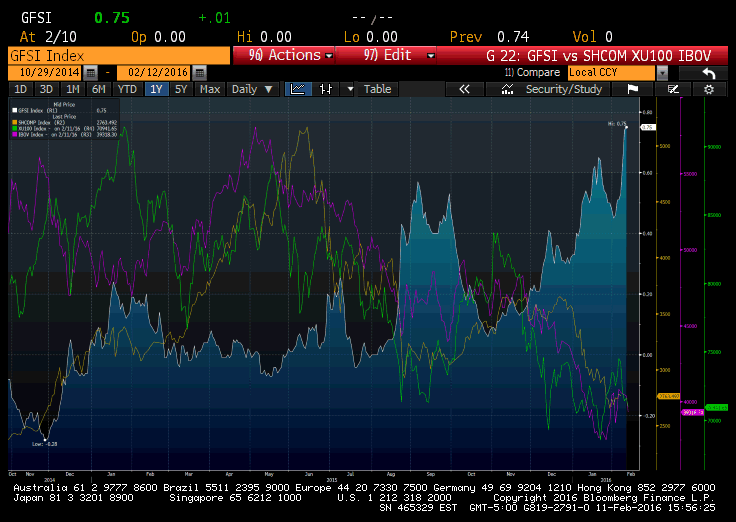Click the +.01 price change value
The image size is (736, 522).
coord(215,18)
